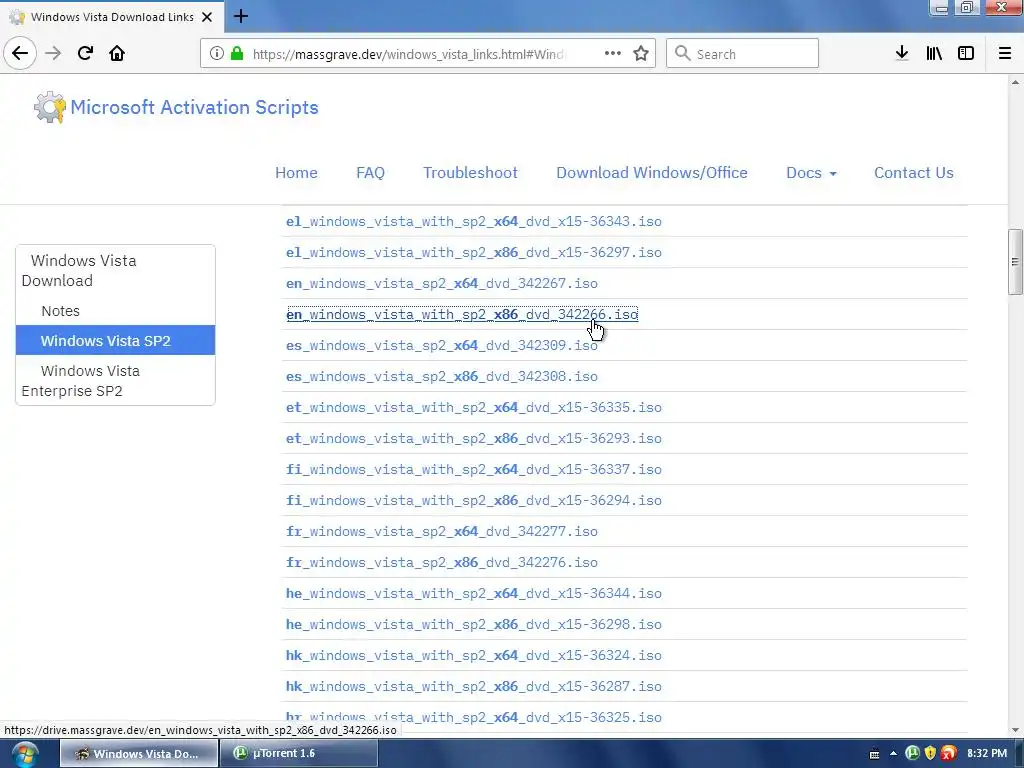Download hk x86 dvd_x15-36287.iso
The image size is (1024, 768).
click(473, 686)
